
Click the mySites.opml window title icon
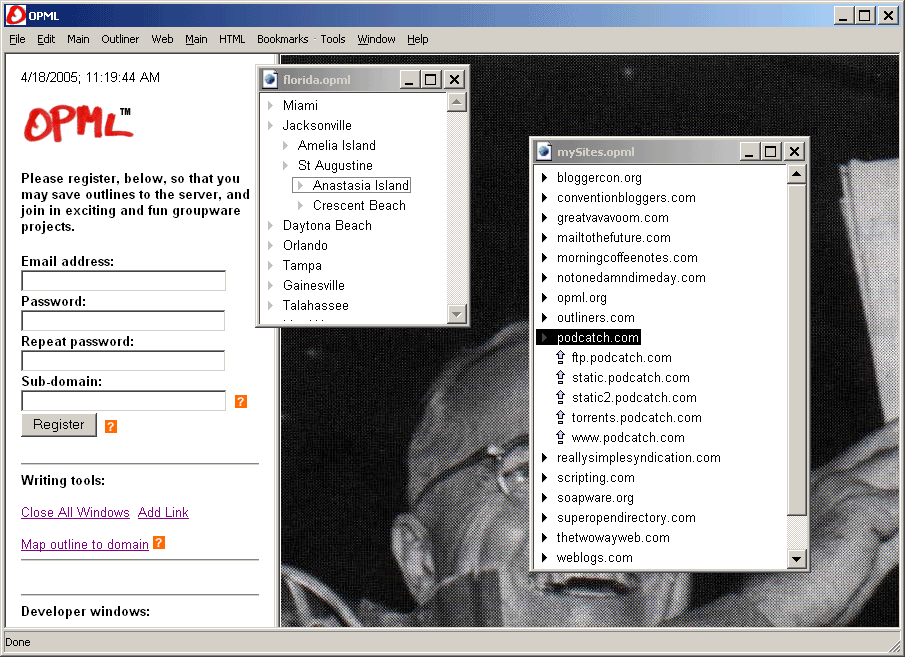544,152
